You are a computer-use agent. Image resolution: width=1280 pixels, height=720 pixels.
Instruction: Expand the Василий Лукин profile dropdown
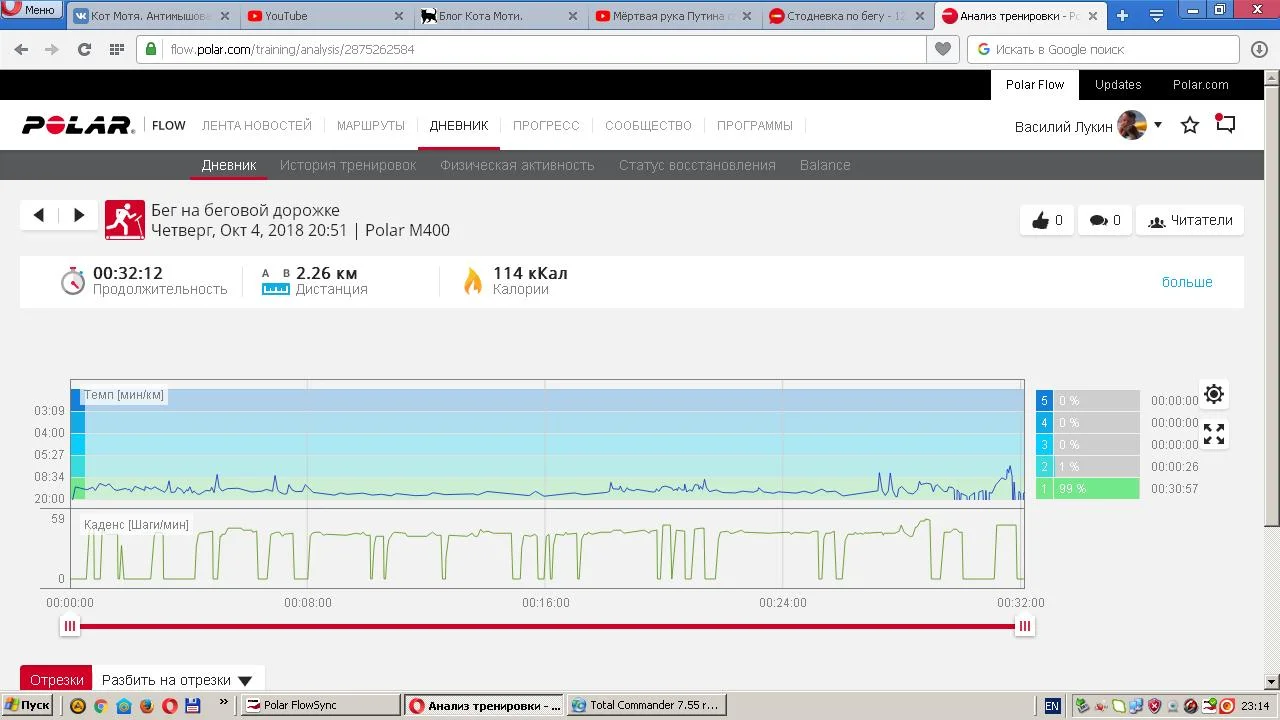1158,125
